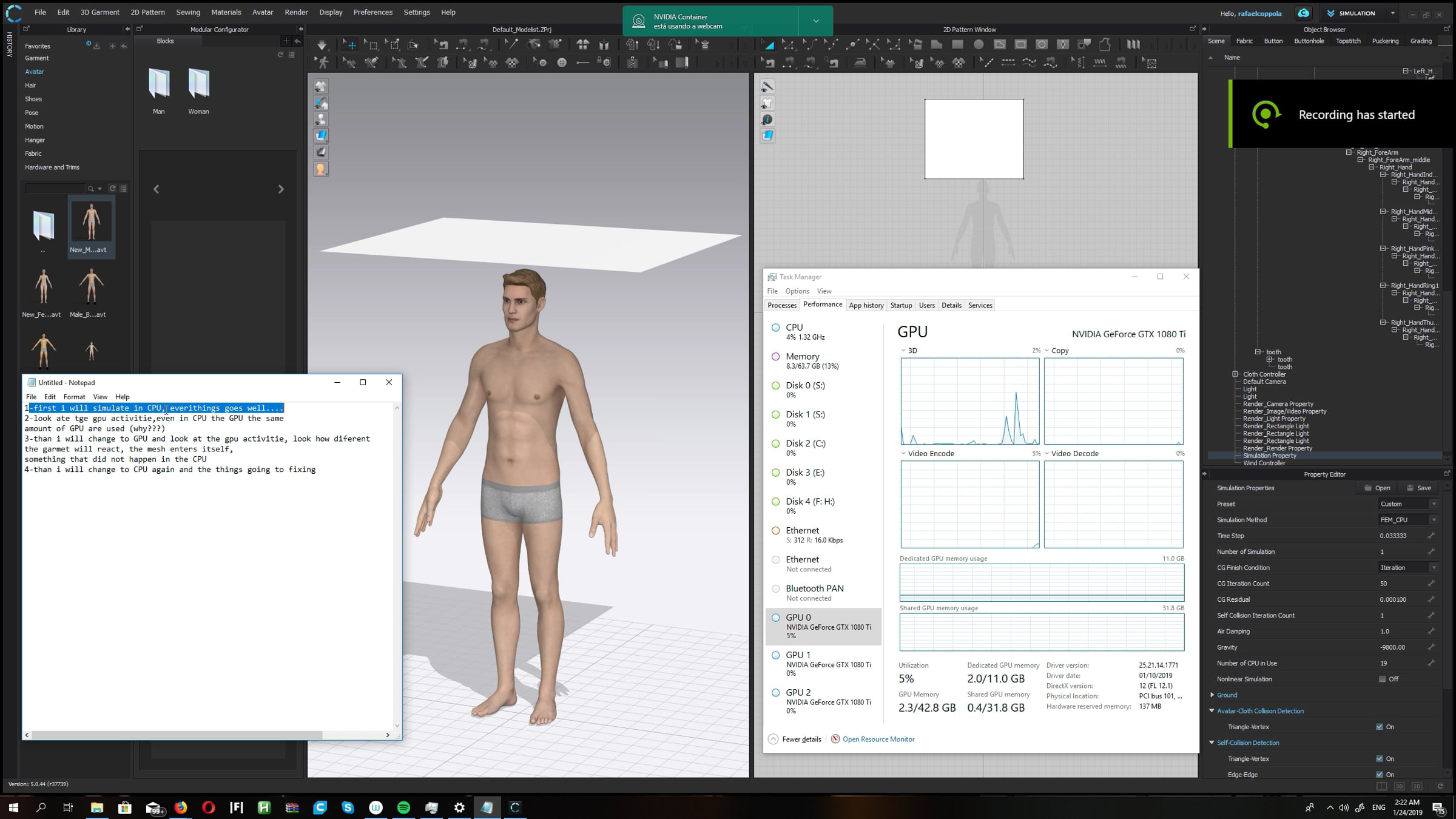Toggle the info display icon in the 2D window
This screenshot has height=819, width=1456.
(767, 120)
